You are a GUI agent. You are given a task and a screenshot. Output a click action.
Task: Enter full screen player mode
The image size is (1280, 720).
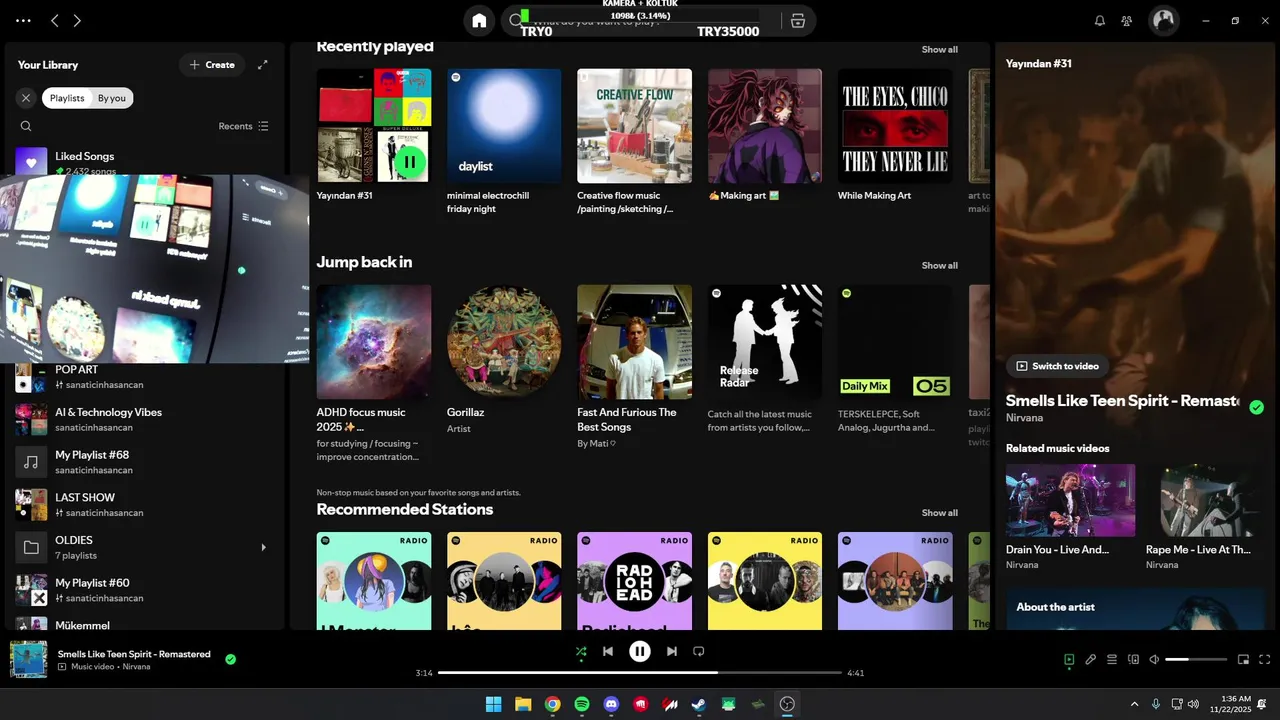pyautogui.click(x=1265, y=659)
